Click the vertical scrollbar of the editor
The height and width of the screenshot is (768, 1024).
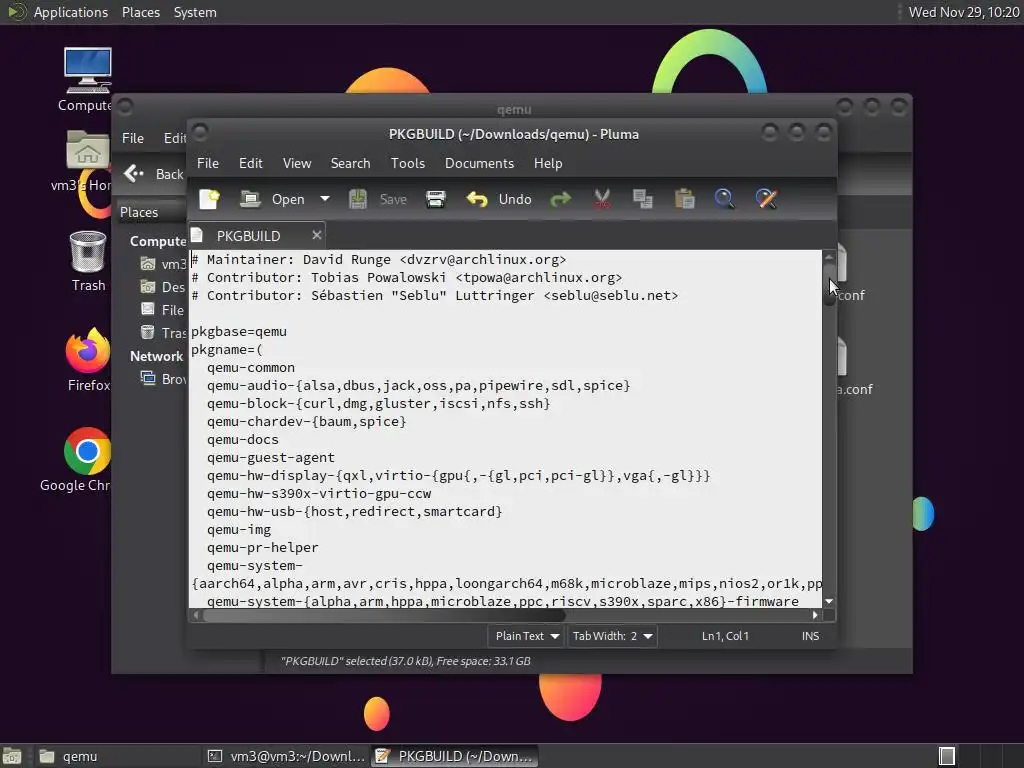pyautogui.click(x=829, y=428)
